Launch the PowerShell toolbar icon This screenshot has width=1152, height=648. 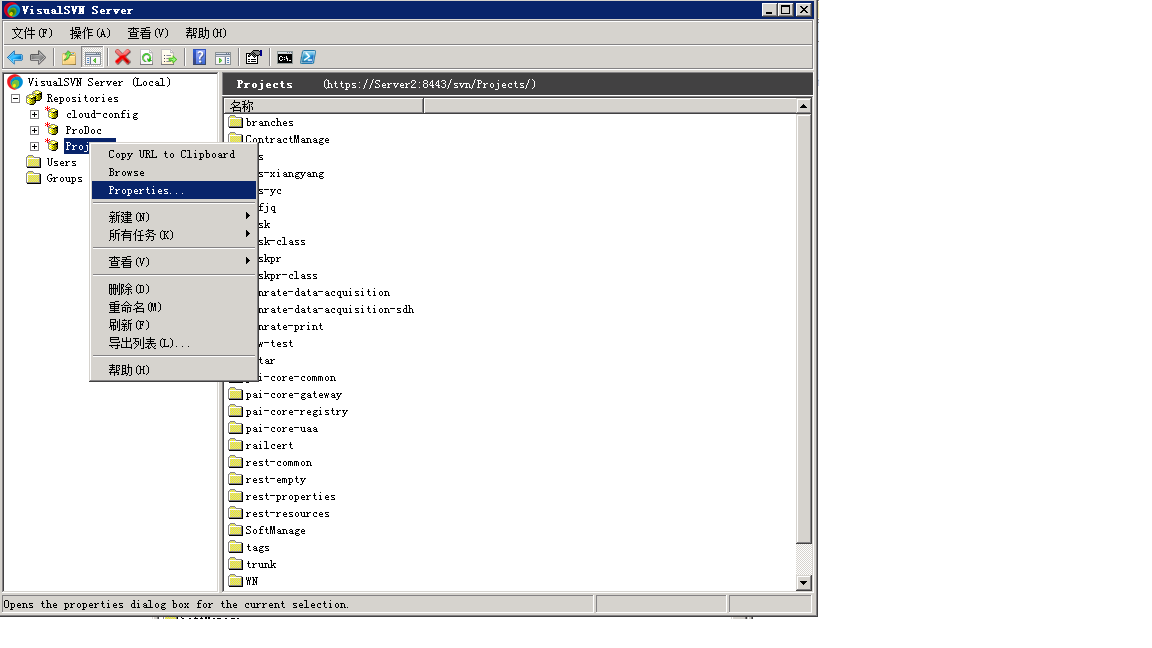click(x=308, y=57)
